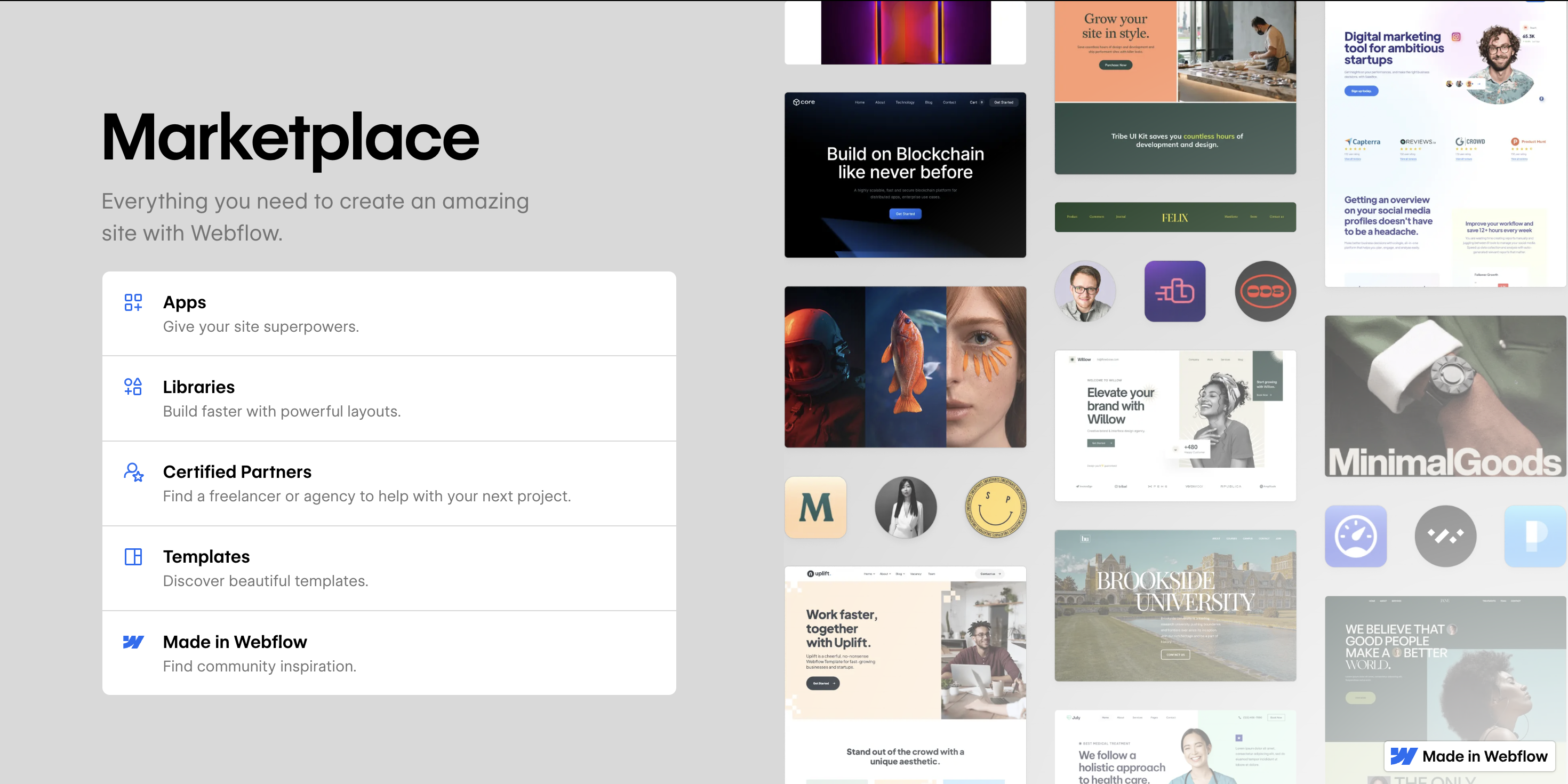
Task: Open the We Believe That Good People thumbnail
Action: point(1446,690)
